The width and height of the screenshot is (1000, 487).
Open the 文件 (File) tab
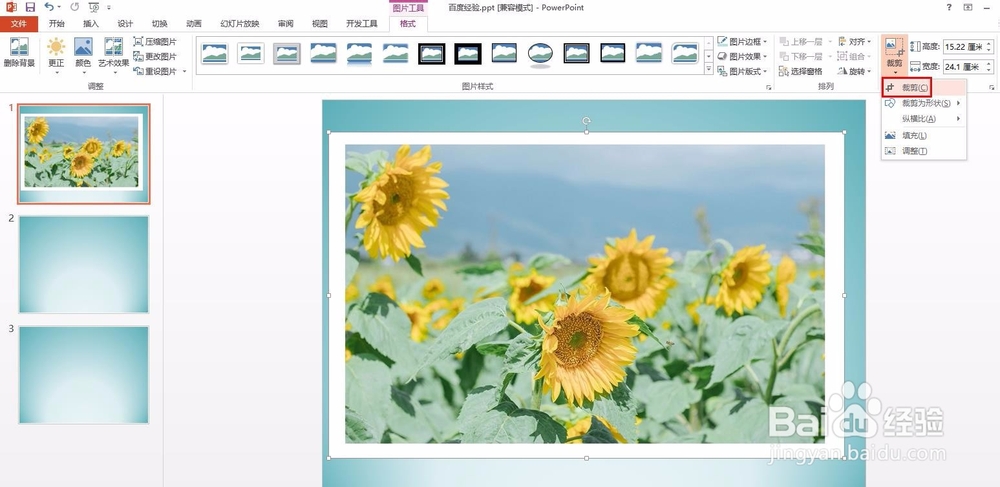point(19,24)
